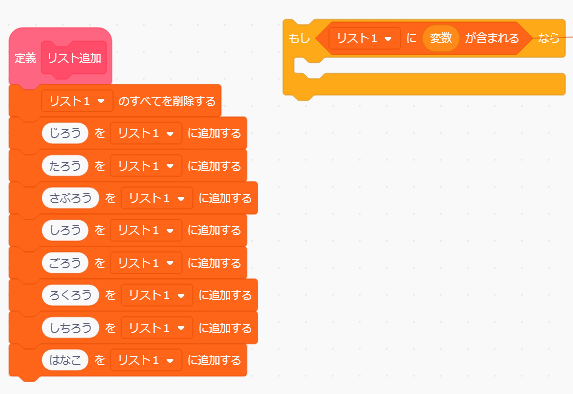
Task: Open list dropdown in the じろう block
Action: 146,133
